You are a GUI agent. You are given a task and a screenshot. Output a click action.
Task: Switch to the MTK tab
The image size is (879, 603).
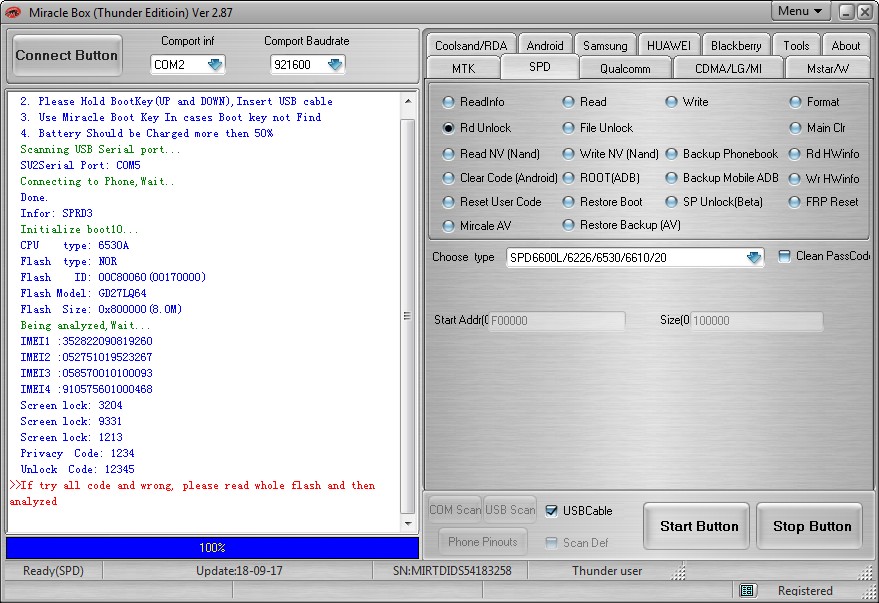click(x=463, y=68)
